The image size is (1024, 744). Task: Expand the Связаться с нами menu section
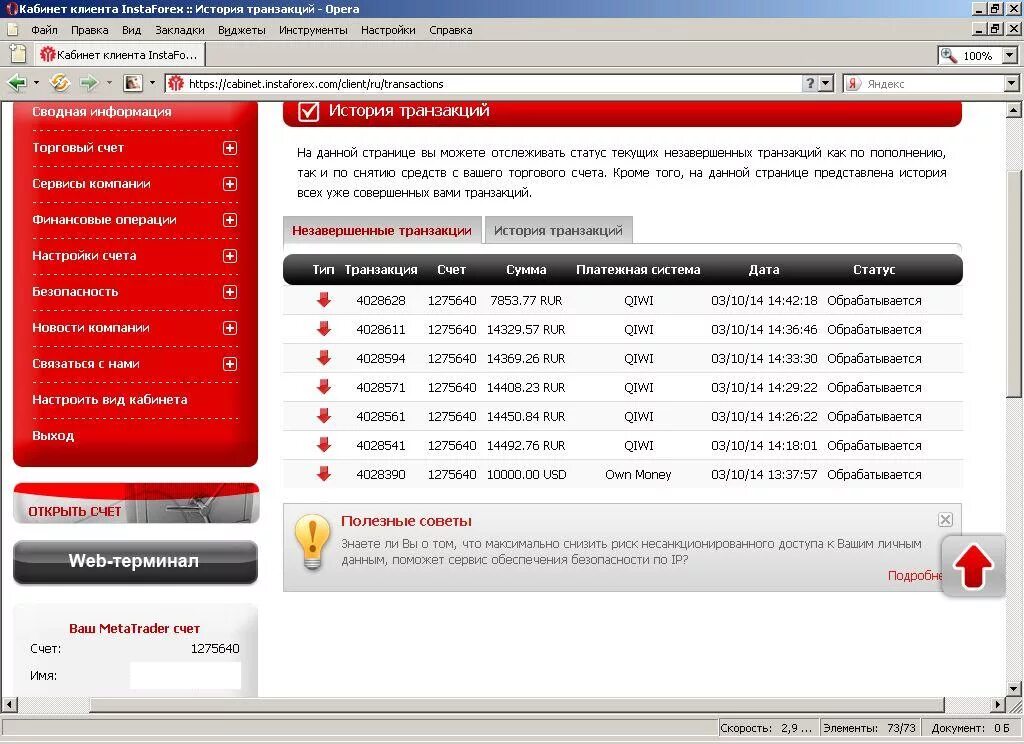(230, 364)
